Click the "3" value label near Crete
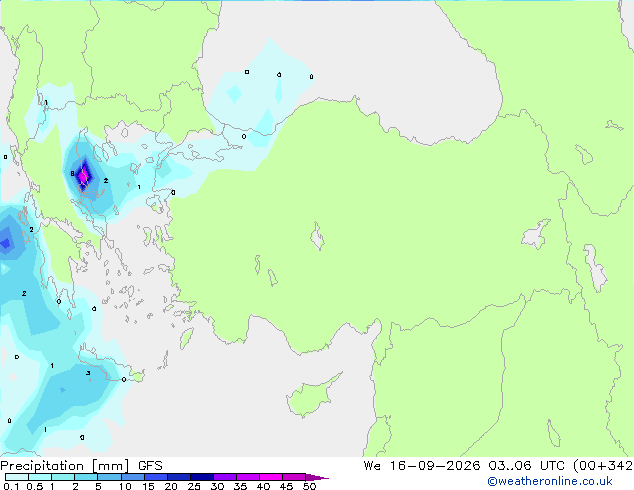 [x=88, y=373]
